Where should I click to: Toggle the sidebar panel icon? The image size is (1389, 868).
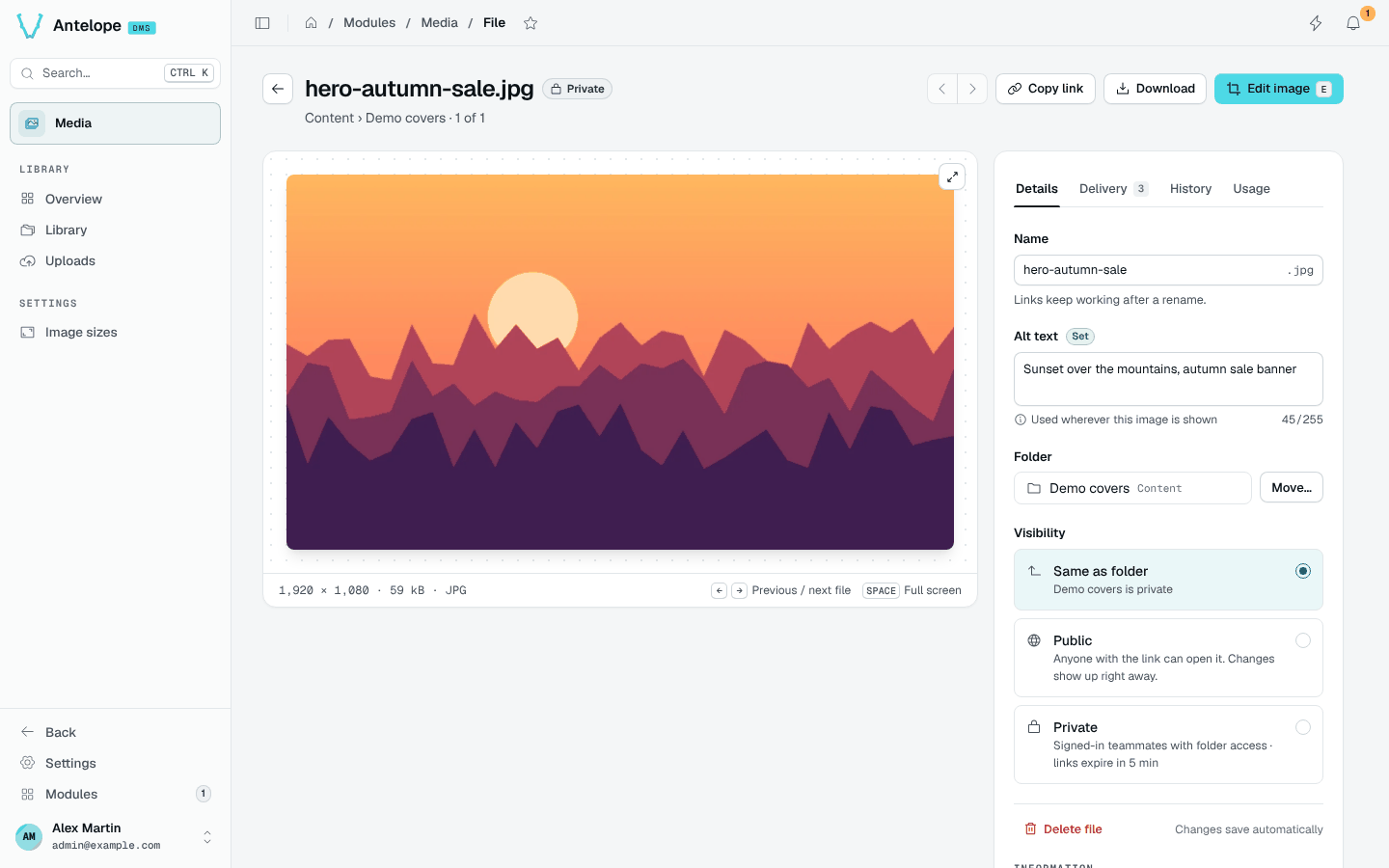tap(262, 23)
